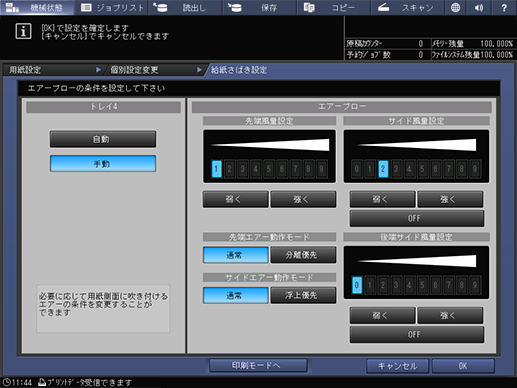Go back to 個別設定変更 breadcrumb

tap(155, 70)
